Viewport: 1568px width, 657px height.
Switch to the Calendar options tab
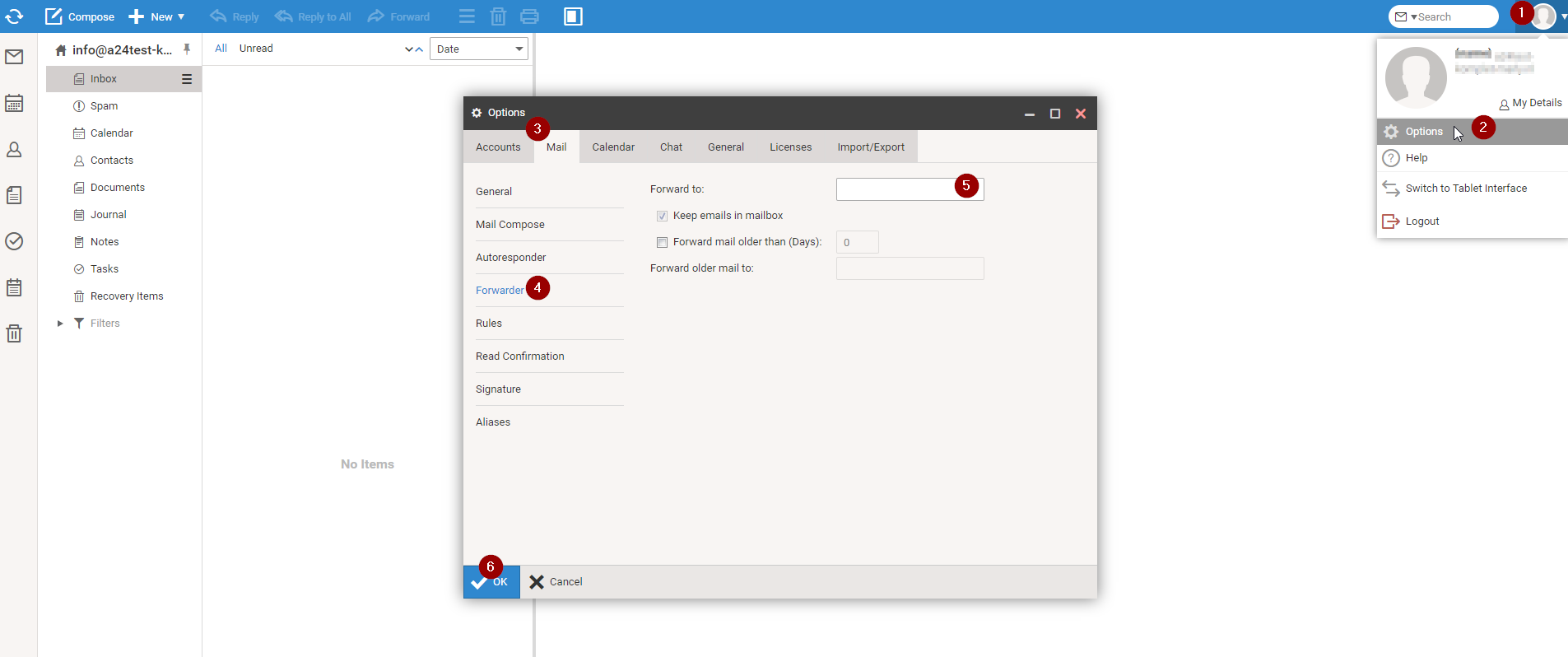[x=613, y=147]
